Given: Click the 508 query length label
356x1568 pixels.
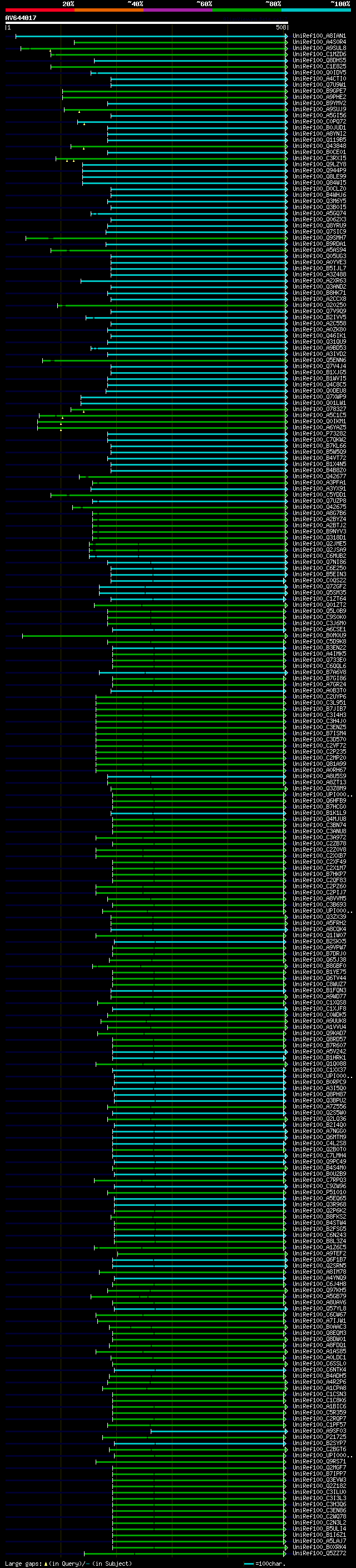Looking at the screenshot, I should click(281, 27).
